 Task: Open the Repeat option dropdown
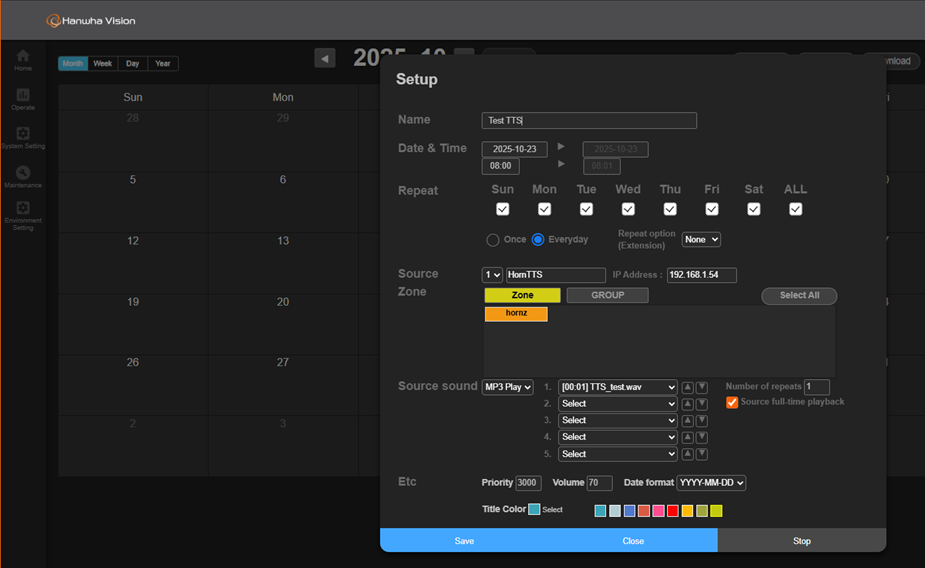(701, 240)
